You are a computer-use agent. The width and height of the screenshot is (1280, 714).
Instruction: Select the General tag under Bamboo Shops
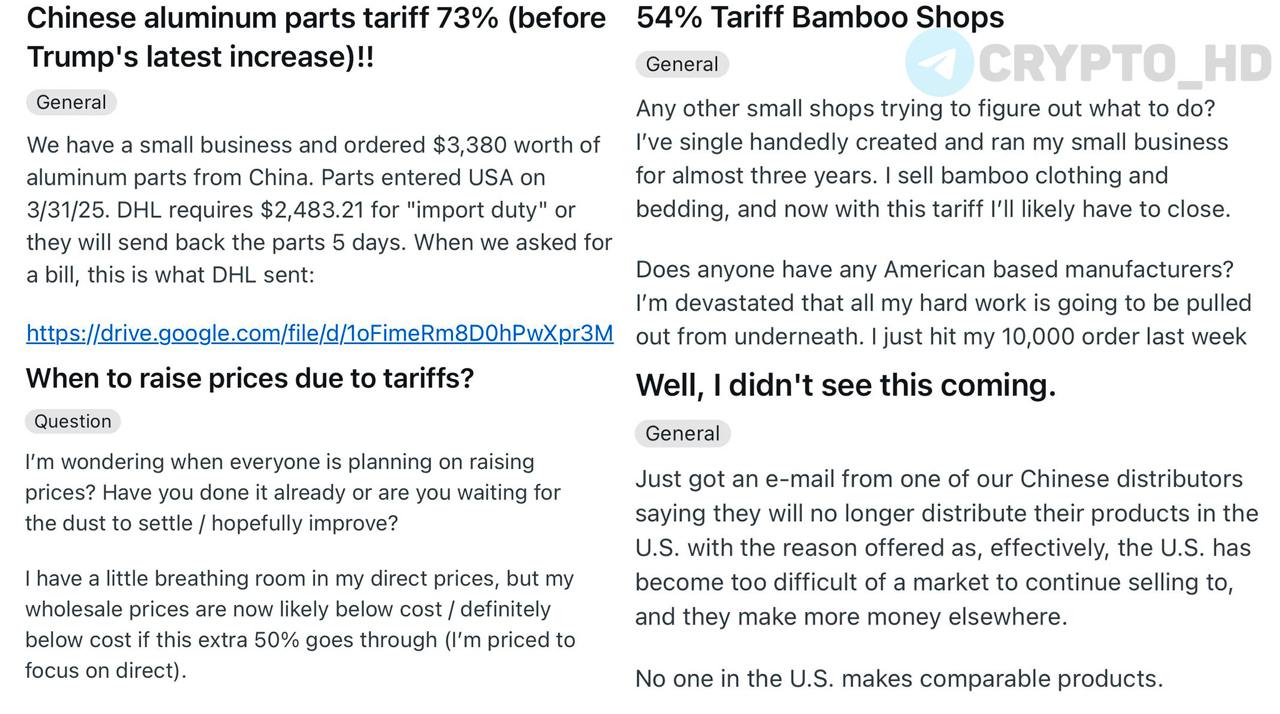[x=682, y=64]
